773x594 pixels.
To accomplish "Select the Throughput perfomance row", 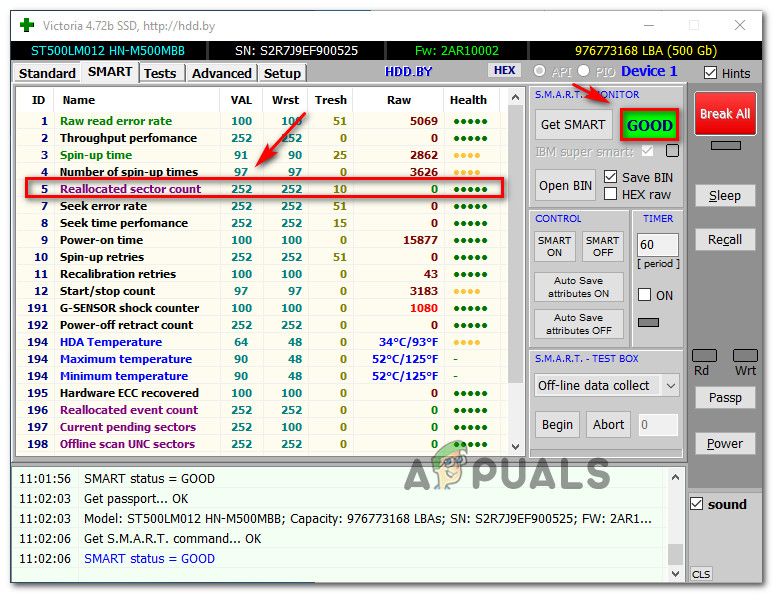I will pyautogui.click(x=259, y=138).
